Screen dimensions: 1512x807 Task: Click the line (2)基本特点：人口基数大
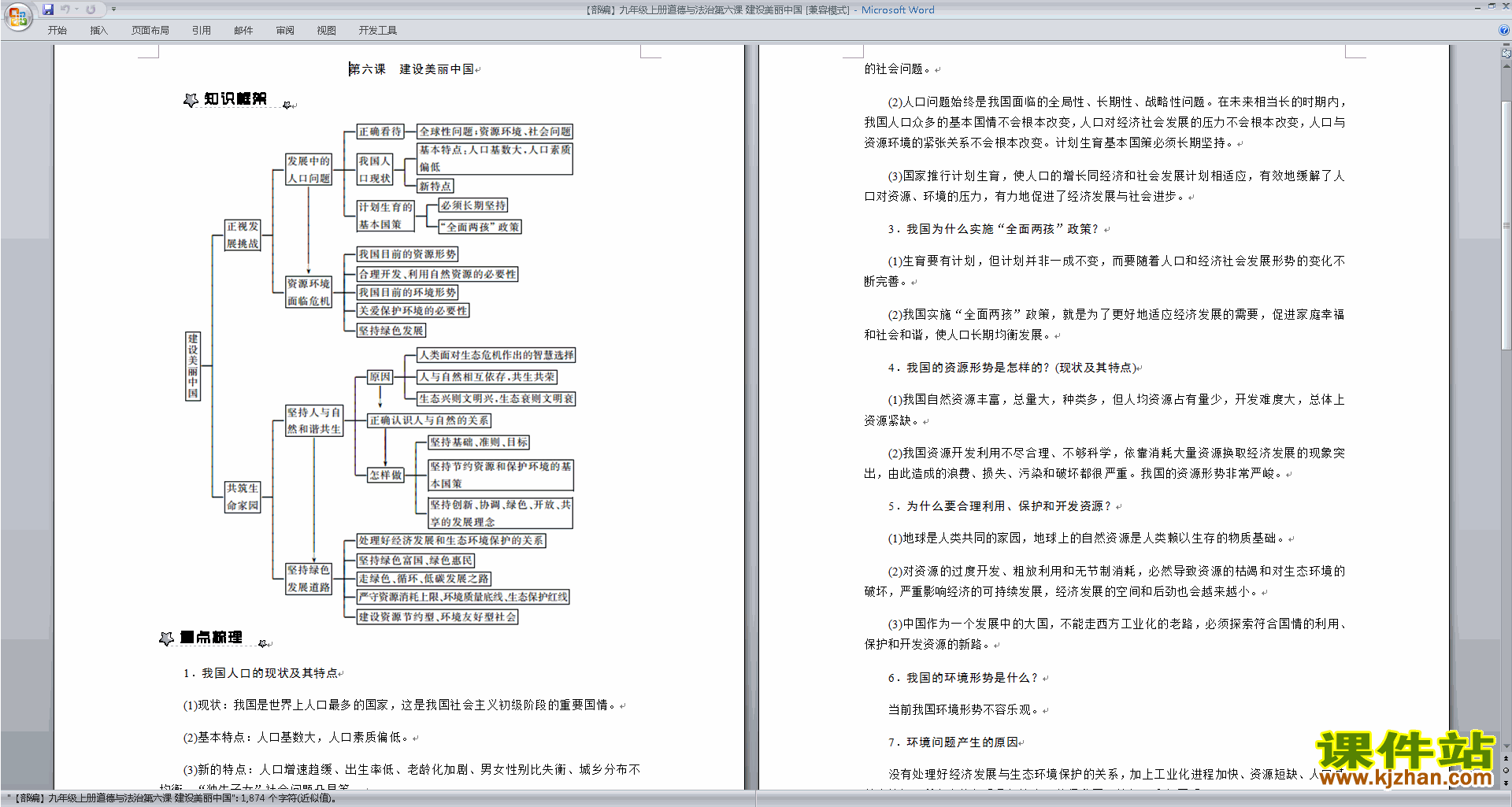click(296, 738)
